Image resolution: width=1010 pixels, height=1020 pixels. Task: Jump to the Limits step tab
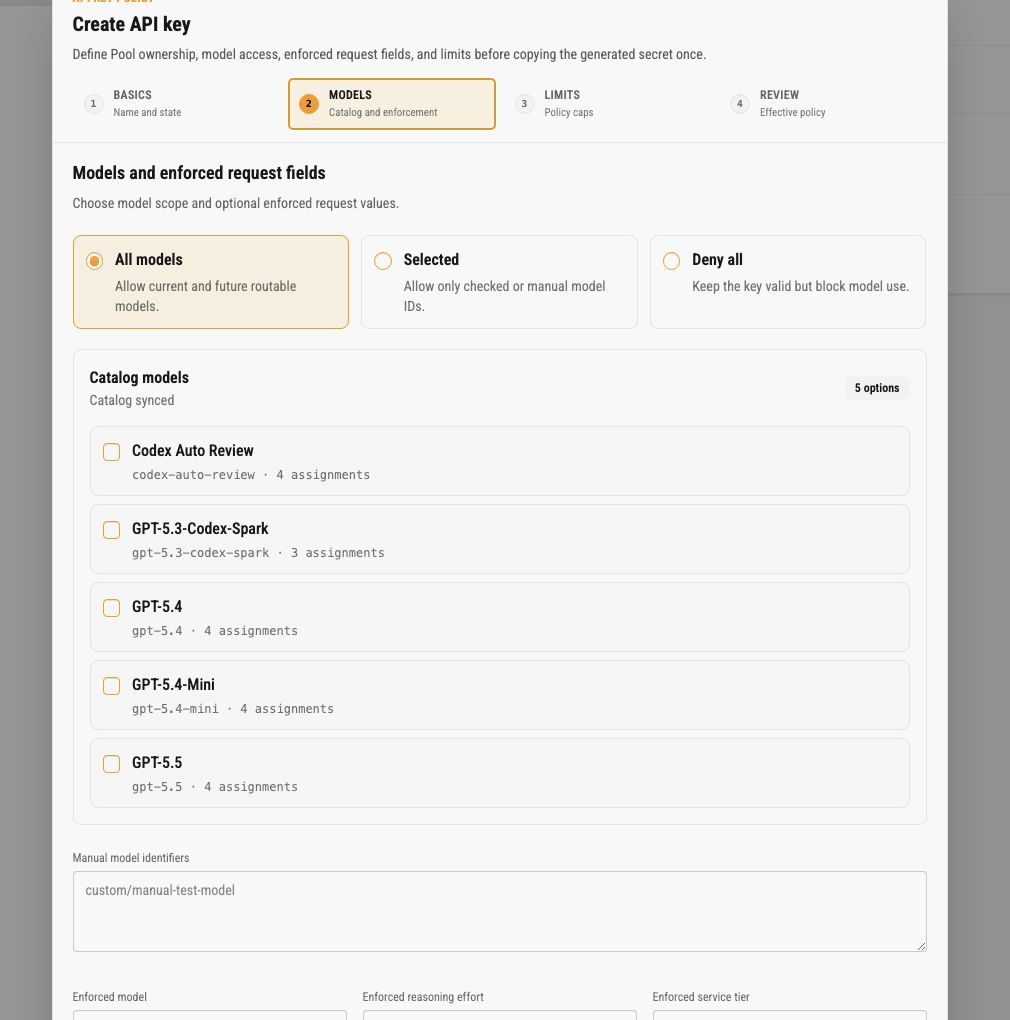coord(607,104)
